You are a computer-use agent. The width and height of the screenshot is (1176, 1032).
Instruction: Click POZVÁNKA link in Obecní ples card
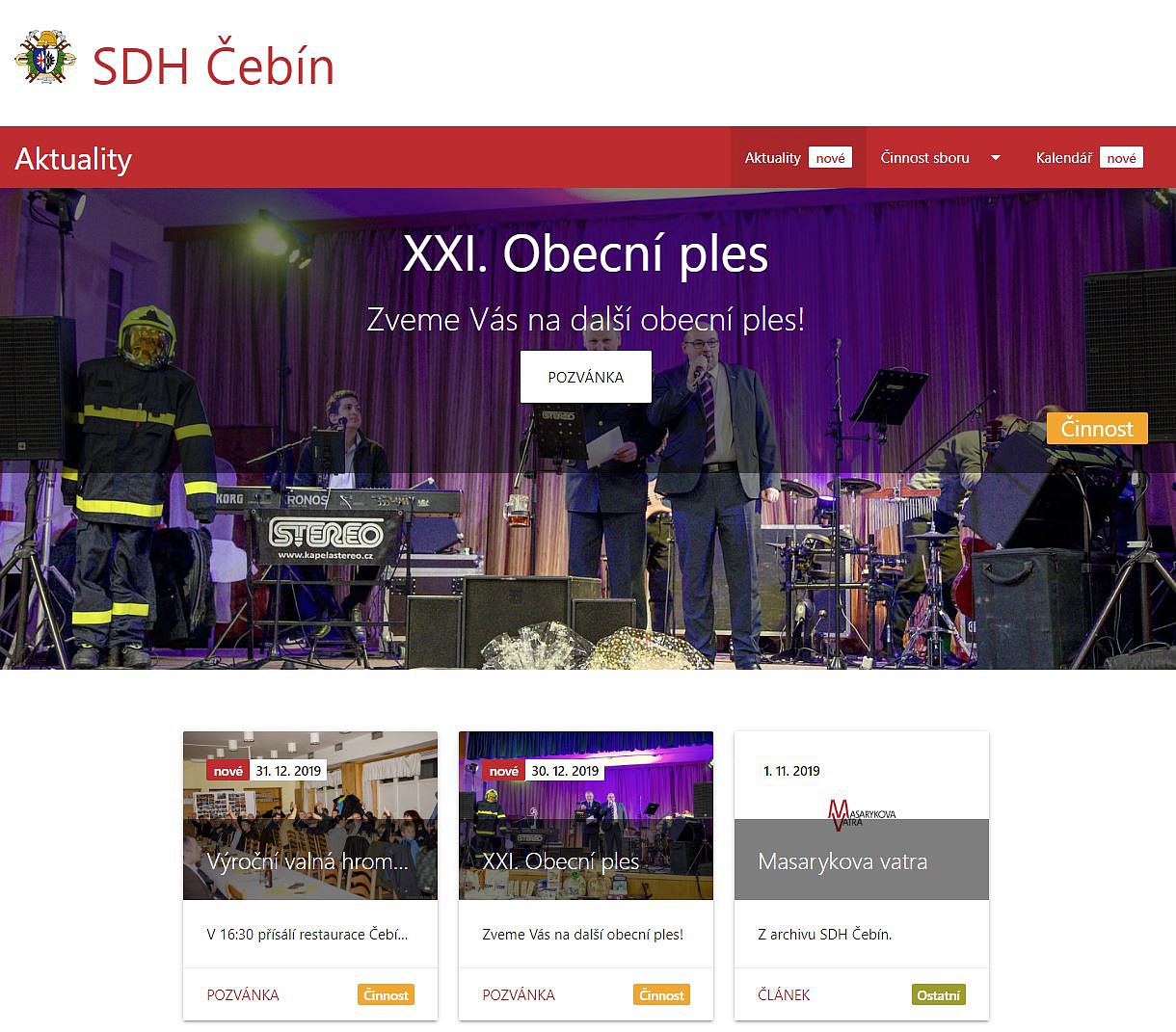[519, 994]
